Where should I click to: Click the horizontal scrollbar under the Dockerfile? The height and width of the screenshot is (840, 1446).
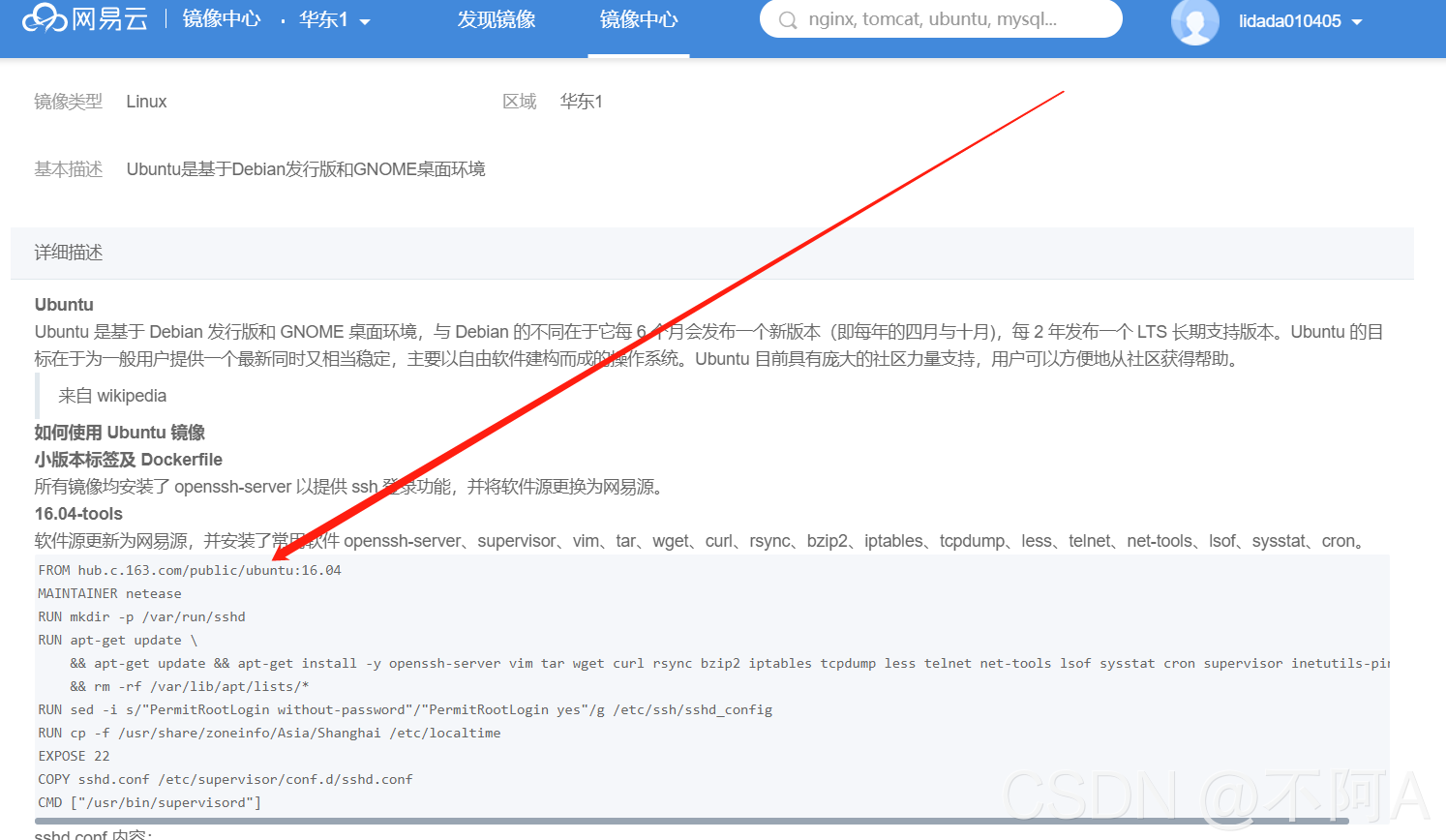coord(692,821)
